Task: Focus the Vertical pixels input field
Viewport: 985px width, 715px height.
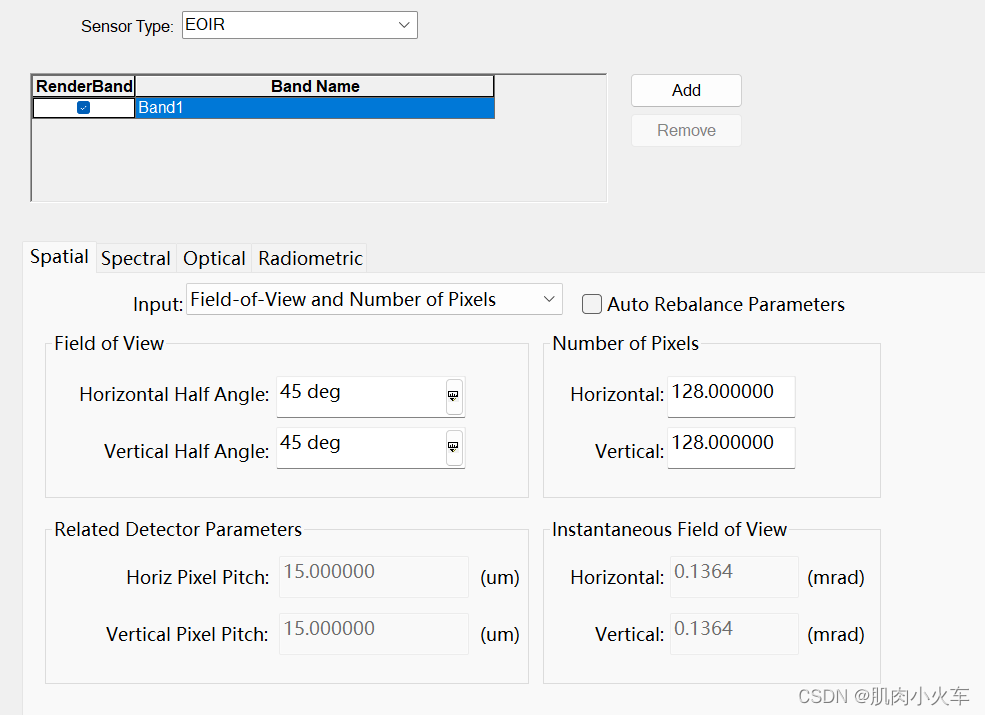Action: pos(731,447)
